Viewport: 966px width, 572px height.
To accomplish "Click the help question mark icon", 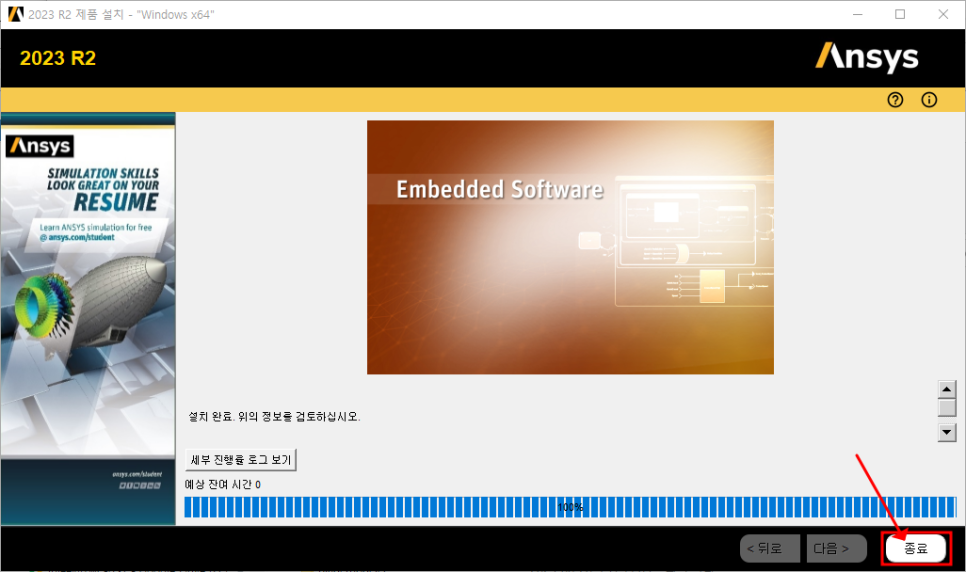I will (895, 100).
